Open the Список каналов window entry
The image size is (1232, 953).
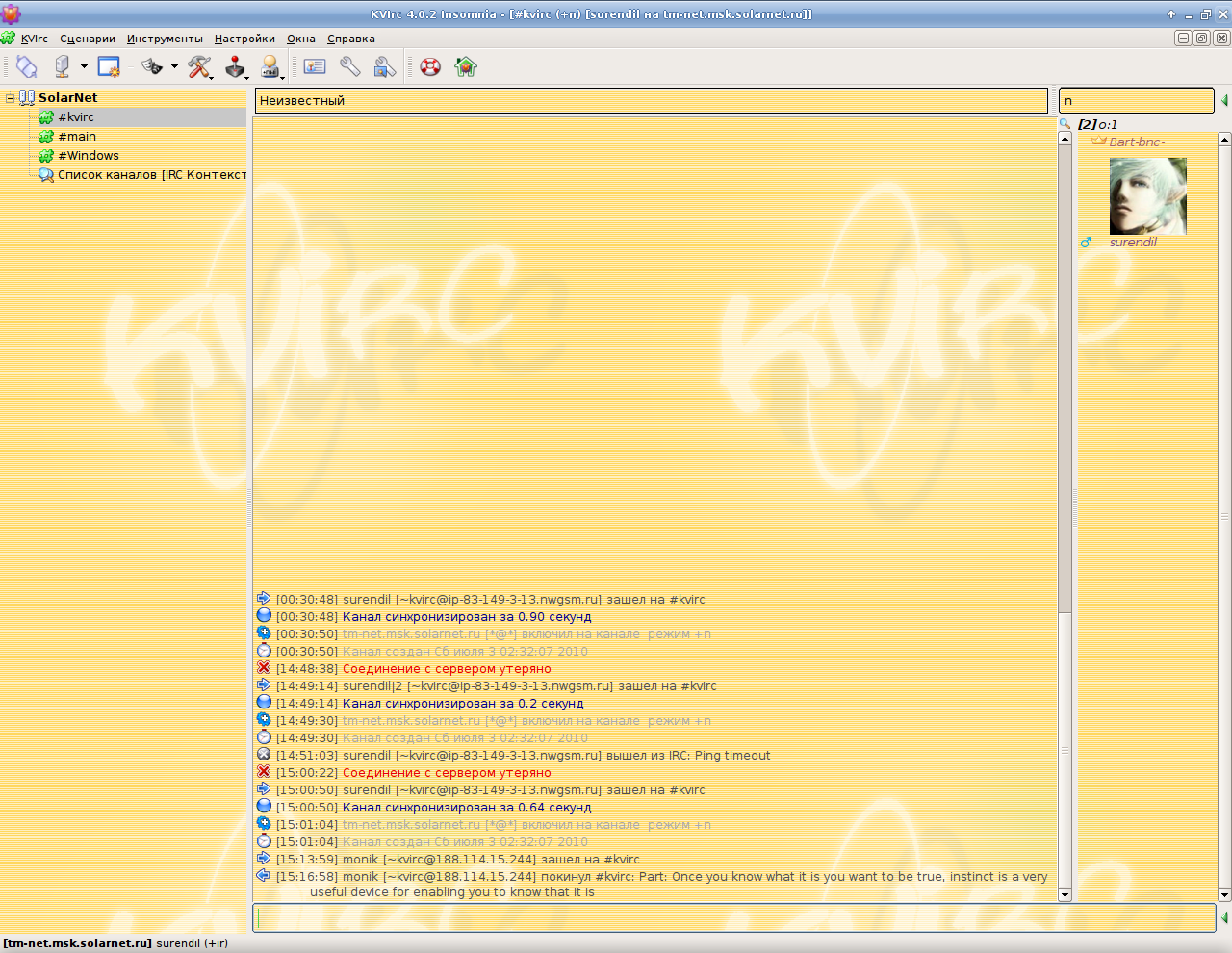152,175
